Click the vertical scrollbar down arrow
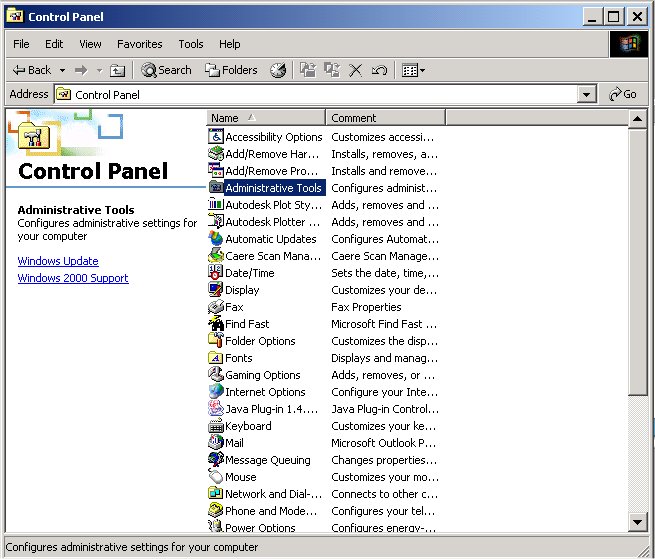Image resolution: width=655 pixels, height=559 pixels. click(637, 523)
